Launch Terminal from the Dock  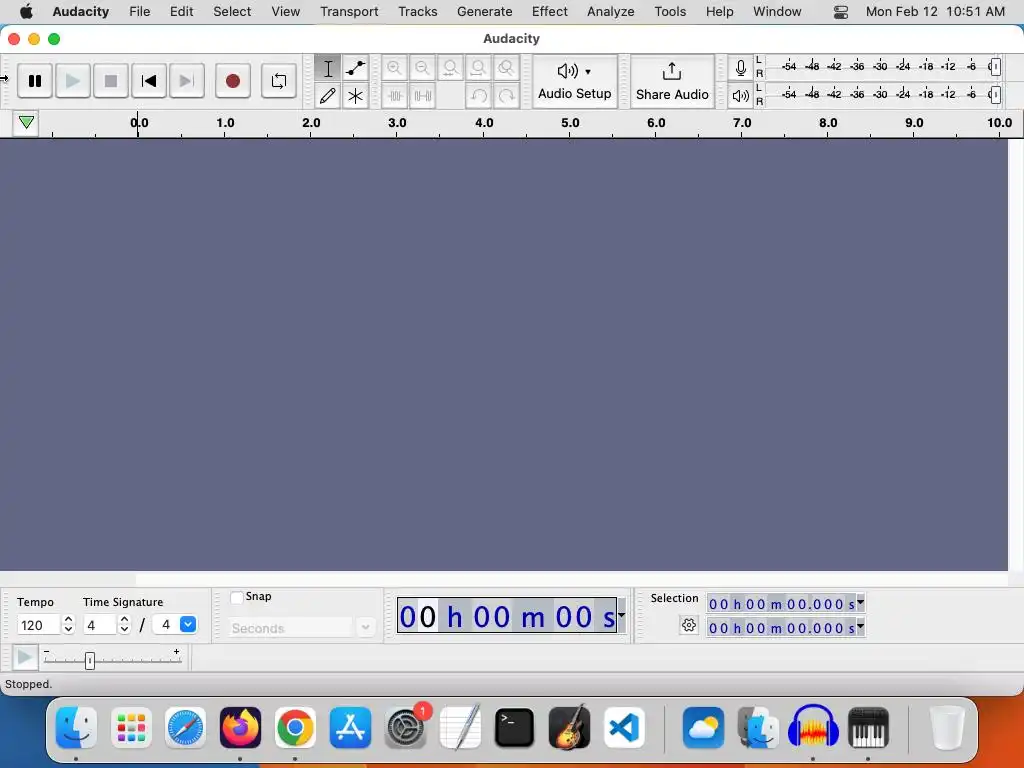pos(514,727)
